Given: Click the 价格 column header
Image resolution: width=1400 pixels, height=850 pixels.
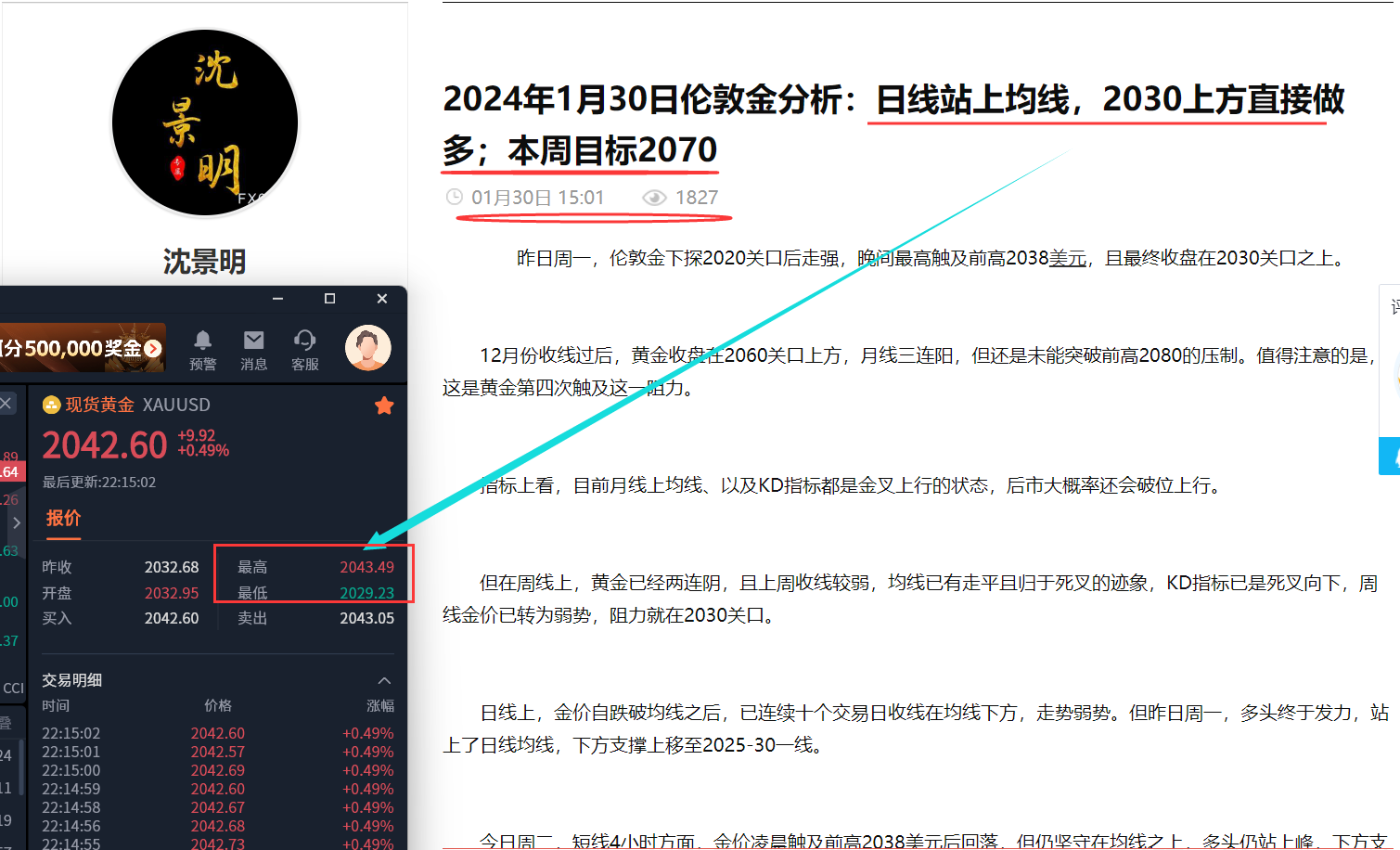Looking at the screenshot, I should click(x=218, y=706).
